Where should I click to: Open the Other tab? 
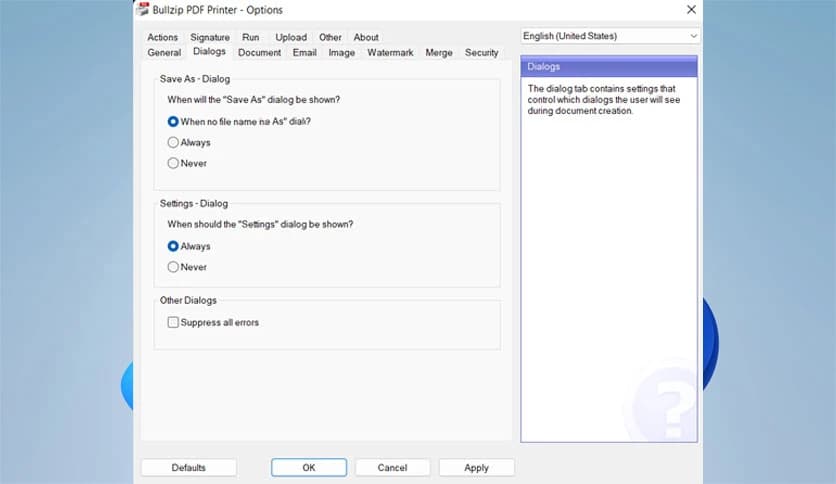pos(331,37)
